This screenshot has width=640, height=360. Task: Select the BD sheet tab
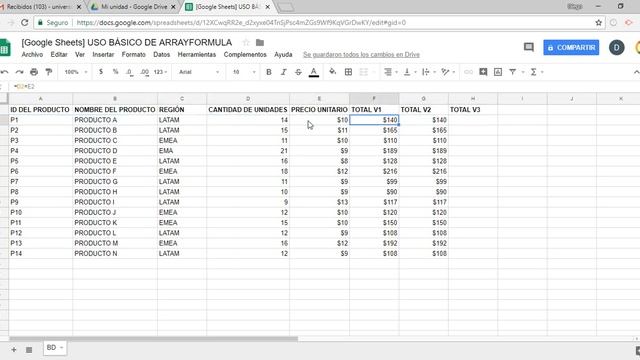click(x=55, y=348)
